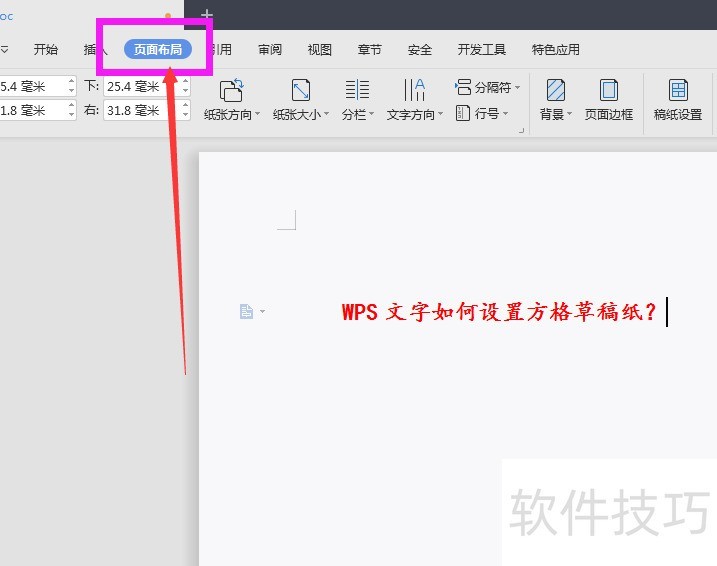This screenshot has width=717, height=566.
Task: Click the document icon beside the title paragraph
Action: tap(246, 311)
